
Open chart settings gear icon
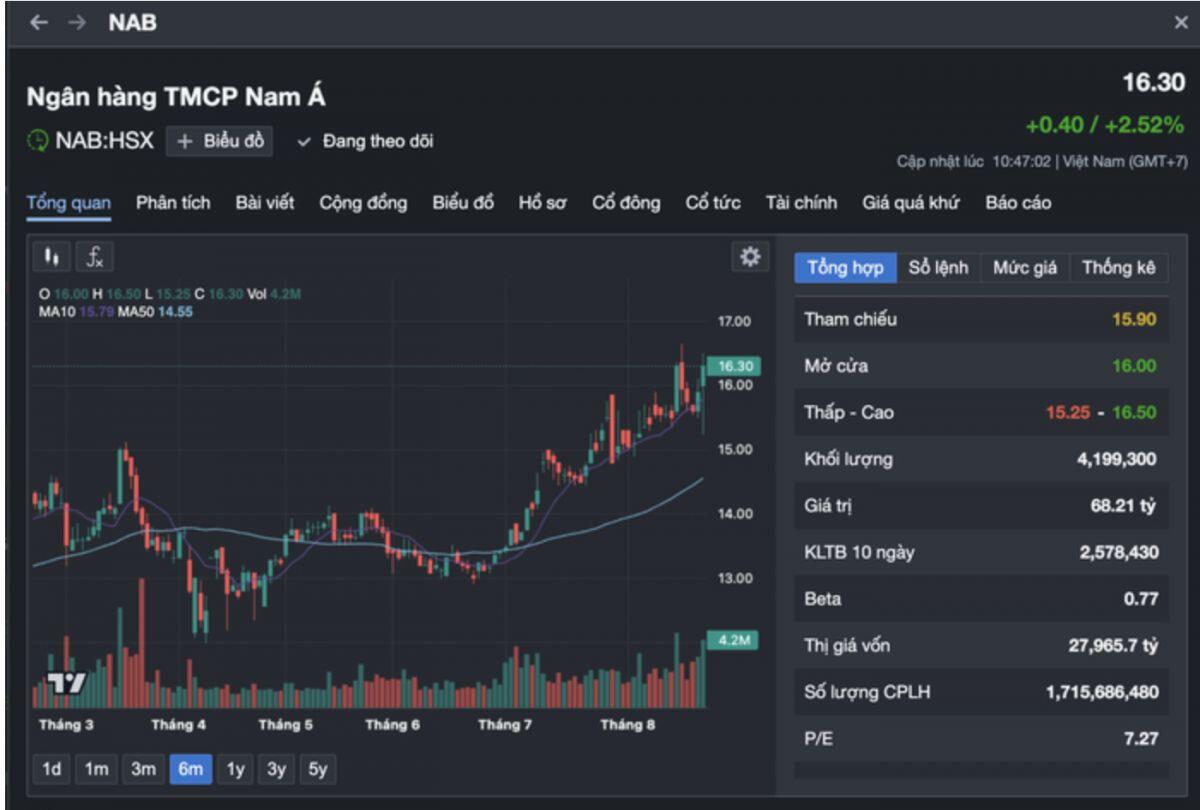pyautogui.click(x=749, y=257)
